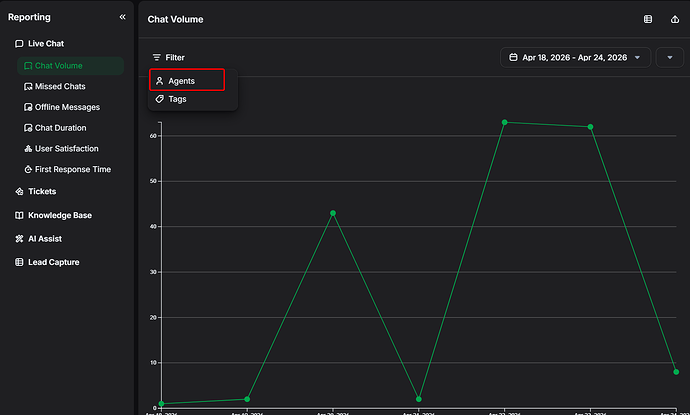Click the Knowledge Base book icon
This screenshot has height=415, width=690.
(19, 215)
